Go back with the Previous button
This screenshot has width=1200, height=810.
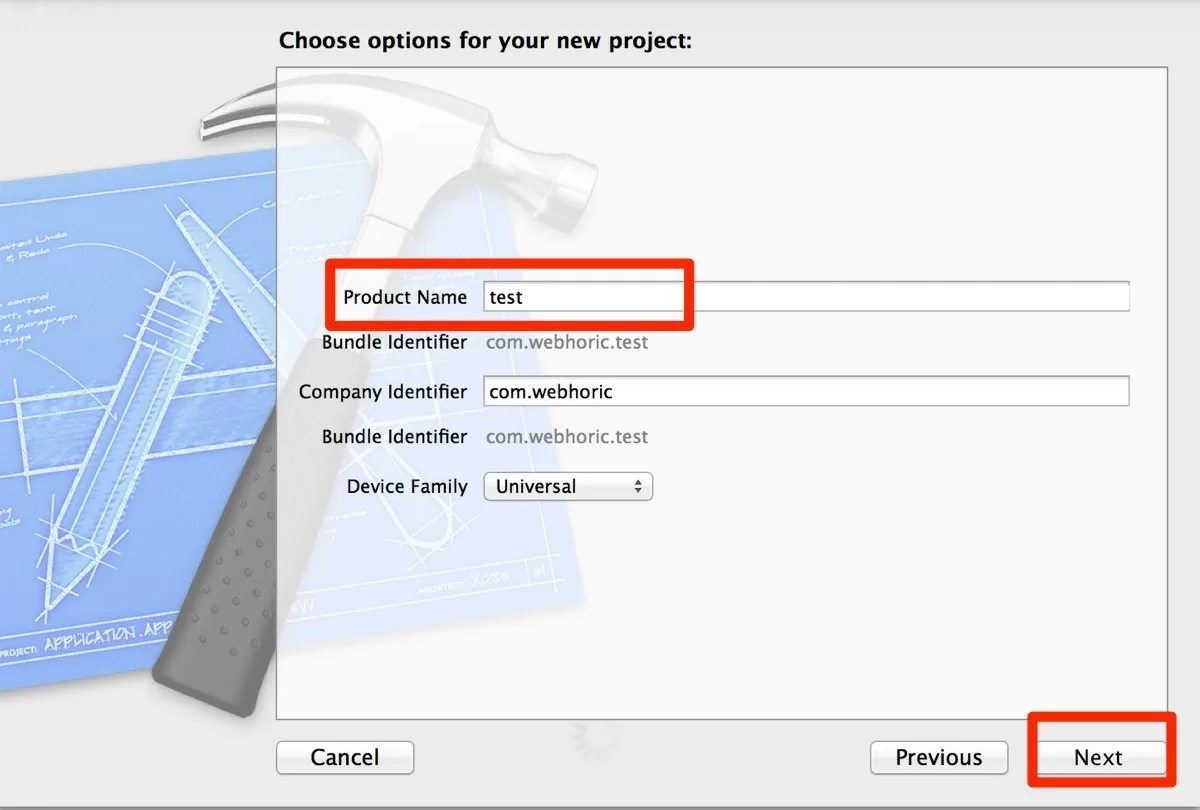(x=938, y=758)
